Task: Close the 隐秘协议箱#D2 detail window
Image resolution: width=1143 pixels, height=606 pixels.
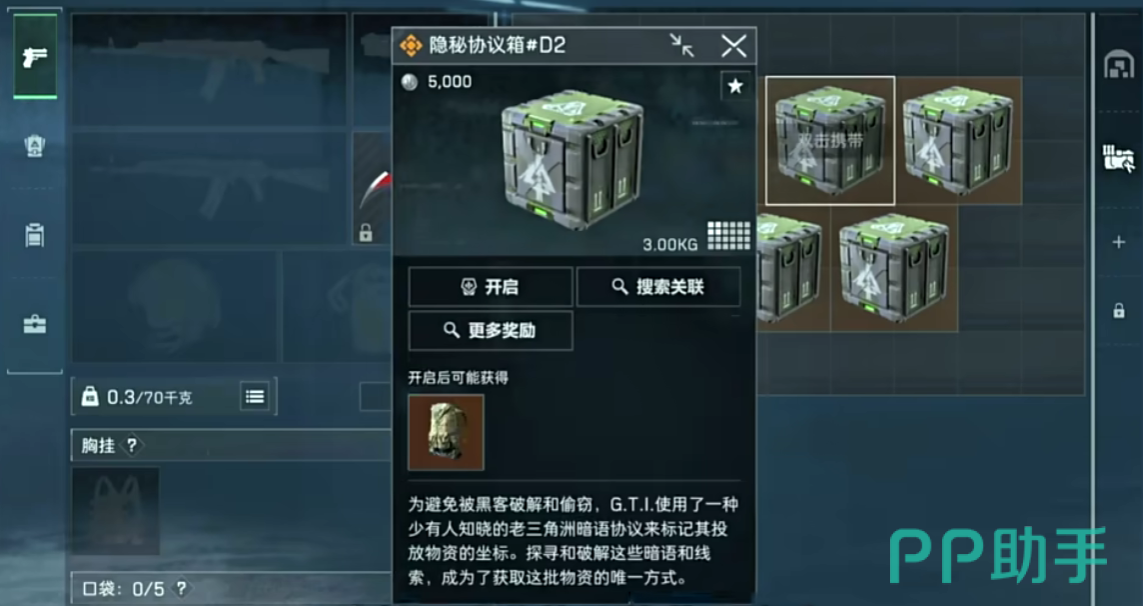Action: [x=733, y=46]
